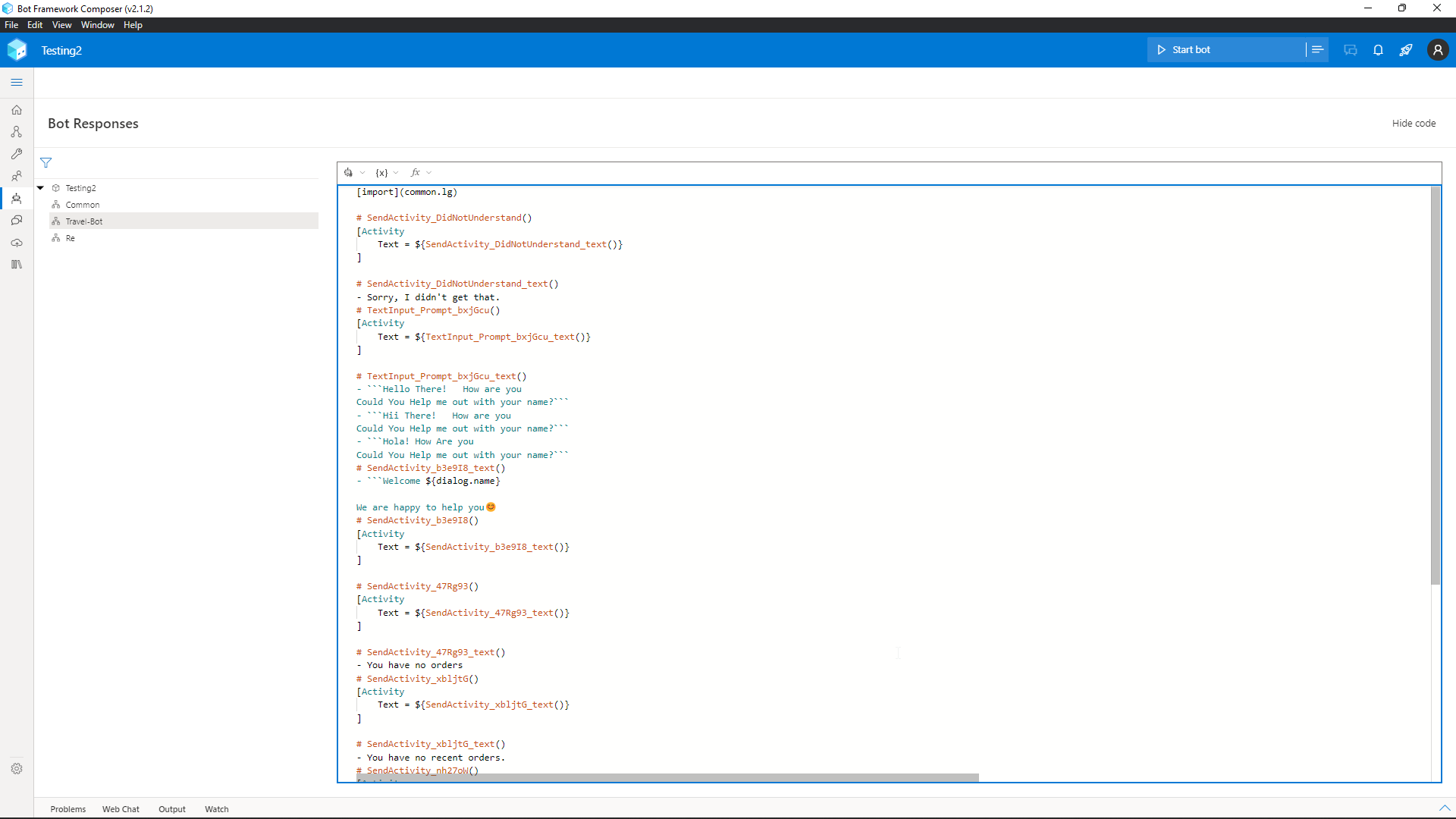Open the template reference dropdown
Image resolution: width=1456 pixels, height=819 pixels.
354,173
